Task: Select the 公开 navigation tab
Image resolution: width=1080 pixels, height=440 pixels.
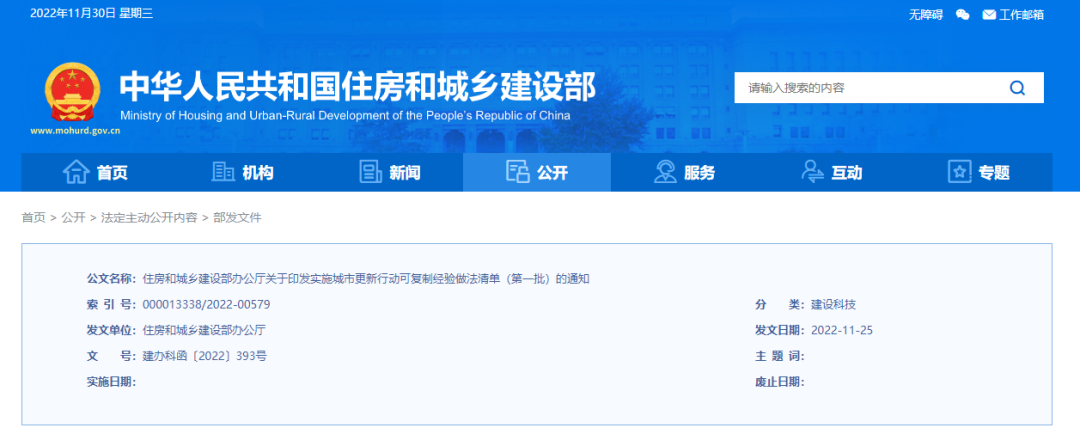Action: tap(537, 172)
